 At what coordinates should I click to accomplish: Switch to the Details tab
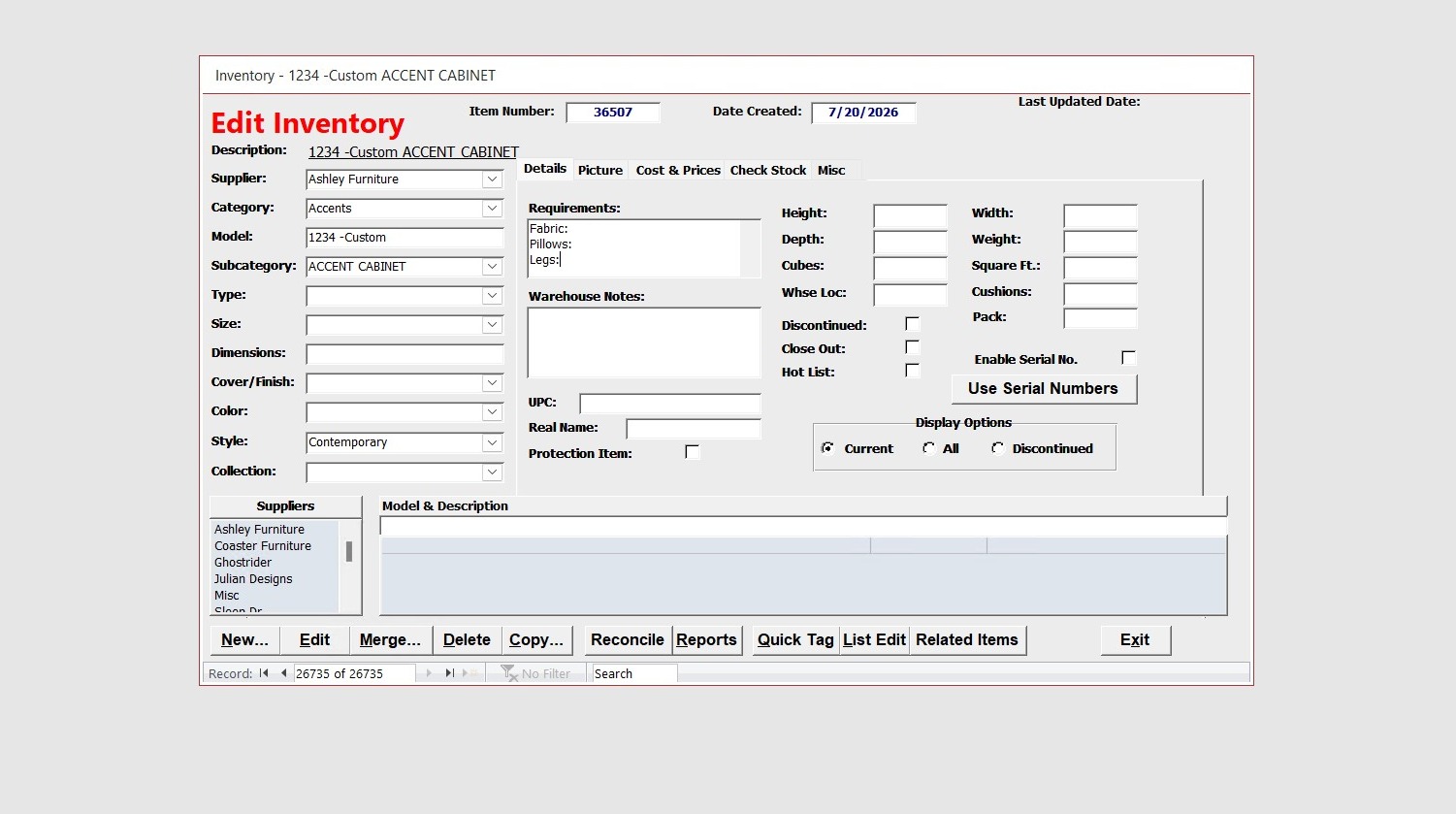coord(545,169)
